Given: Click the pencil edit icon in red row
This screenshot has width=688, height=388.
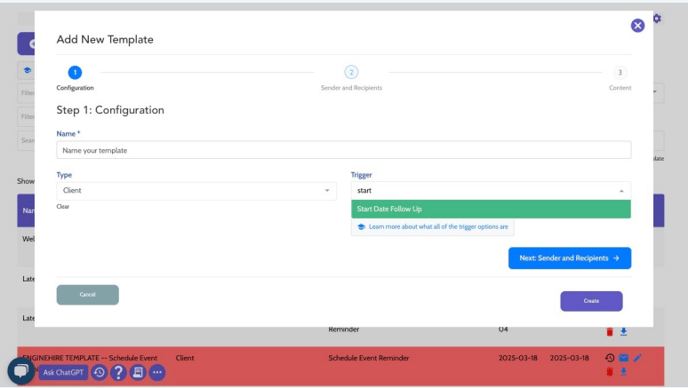Looking at the screenshot, I should click(638, 358).
